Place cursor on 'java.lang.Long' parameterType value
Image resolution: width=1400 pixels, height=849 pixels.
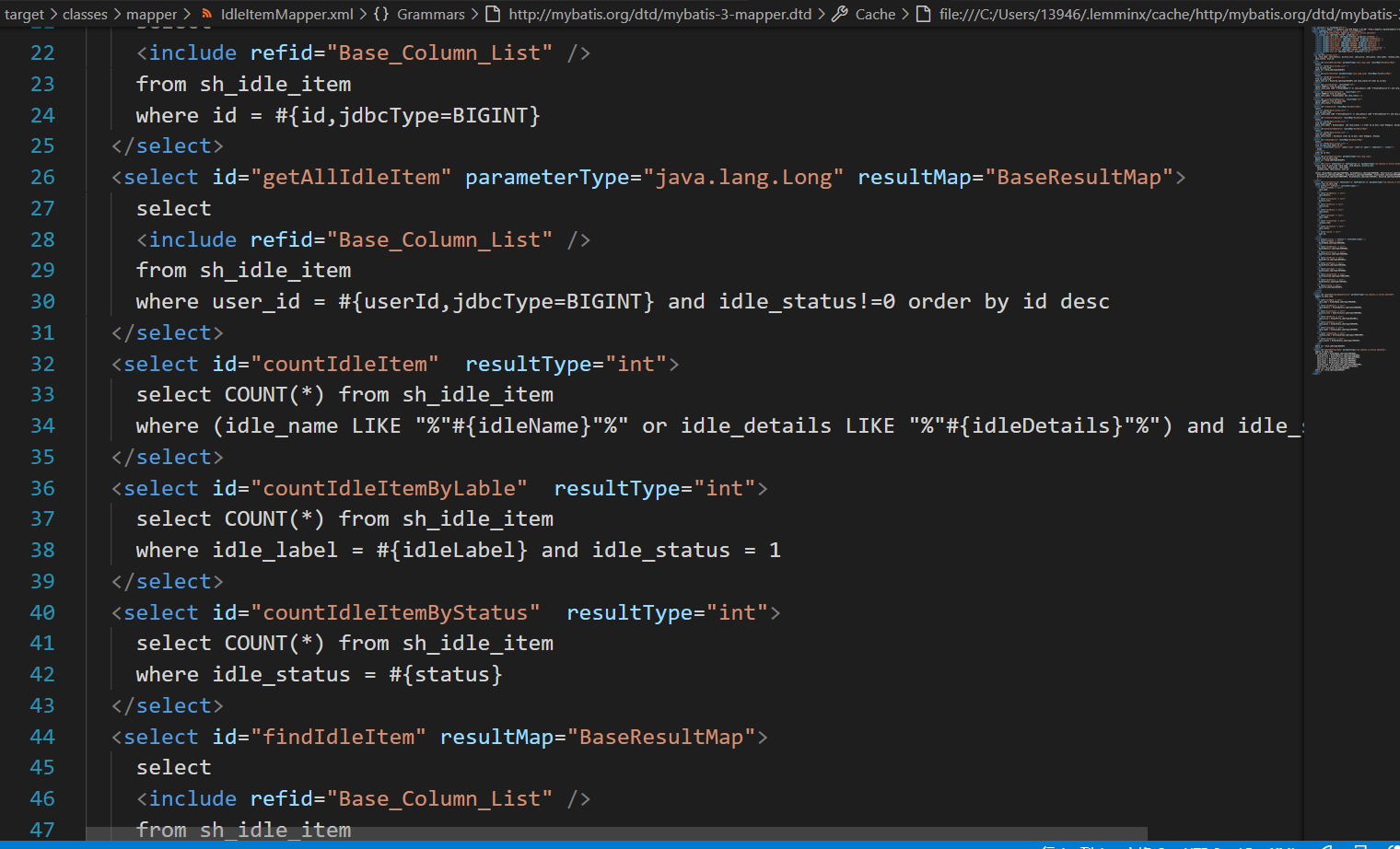[x=743, y=178]
